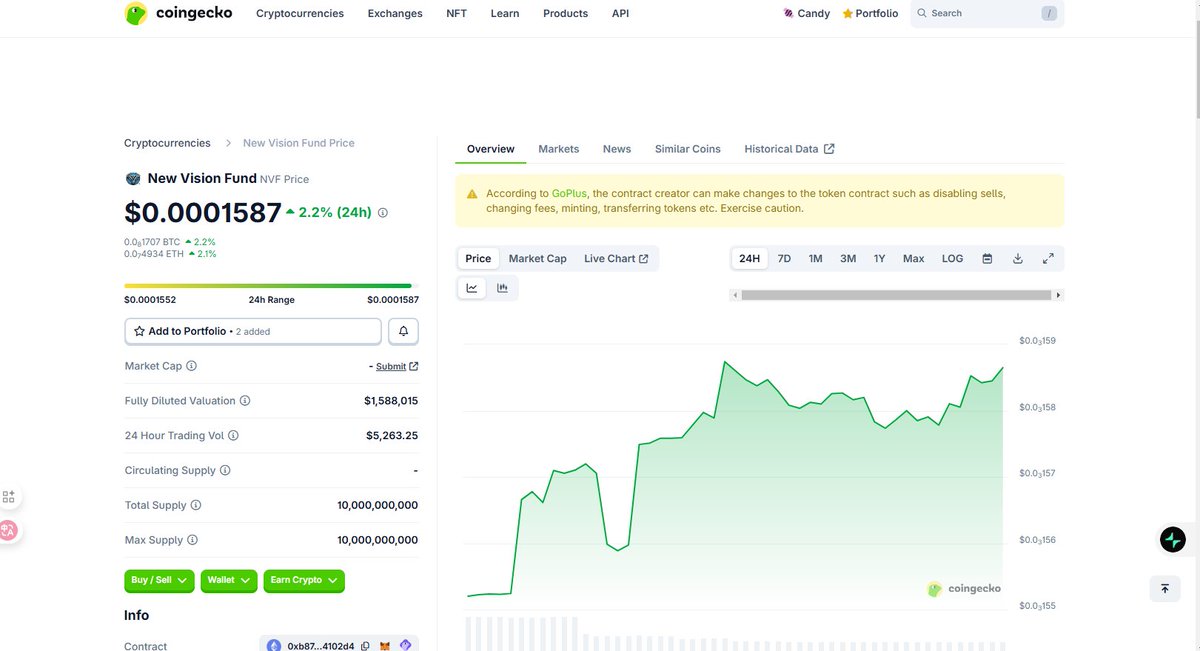Open Earn Crypto dropdown

304,580
